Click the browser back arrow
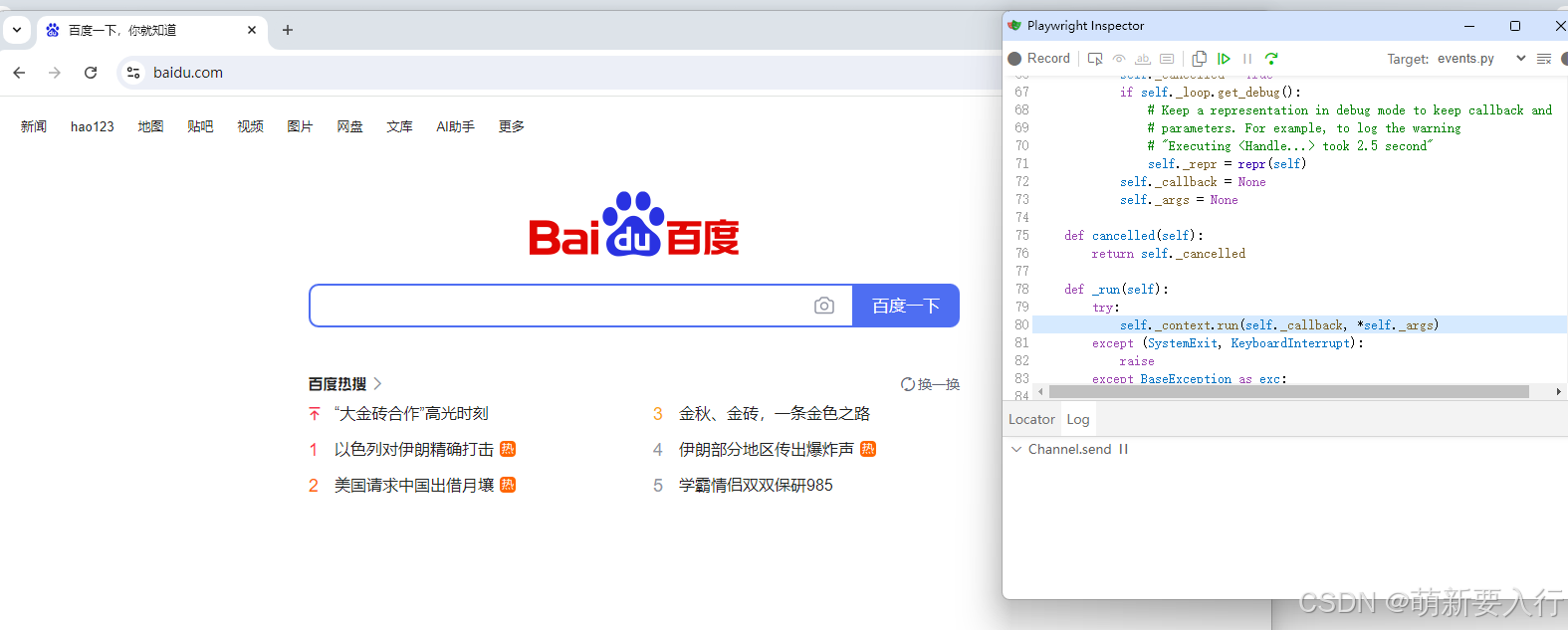Image resolution: width=1568 pixels, height=630 pixels. pos(19,73)
